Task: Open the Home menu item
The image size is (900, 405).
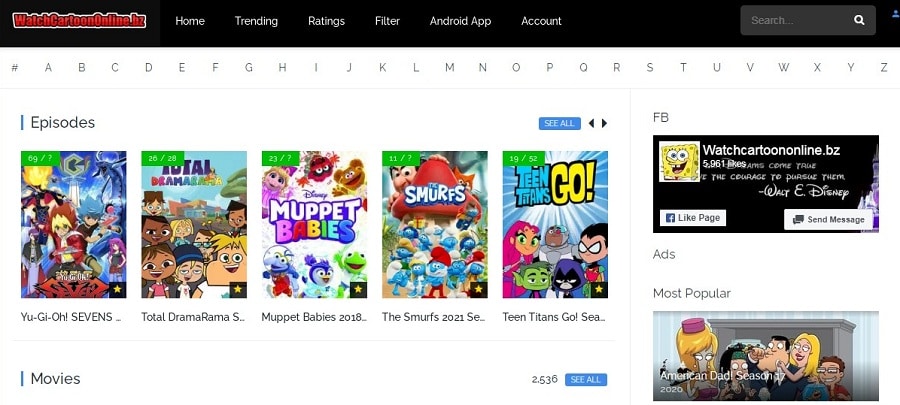Action: 190,21
